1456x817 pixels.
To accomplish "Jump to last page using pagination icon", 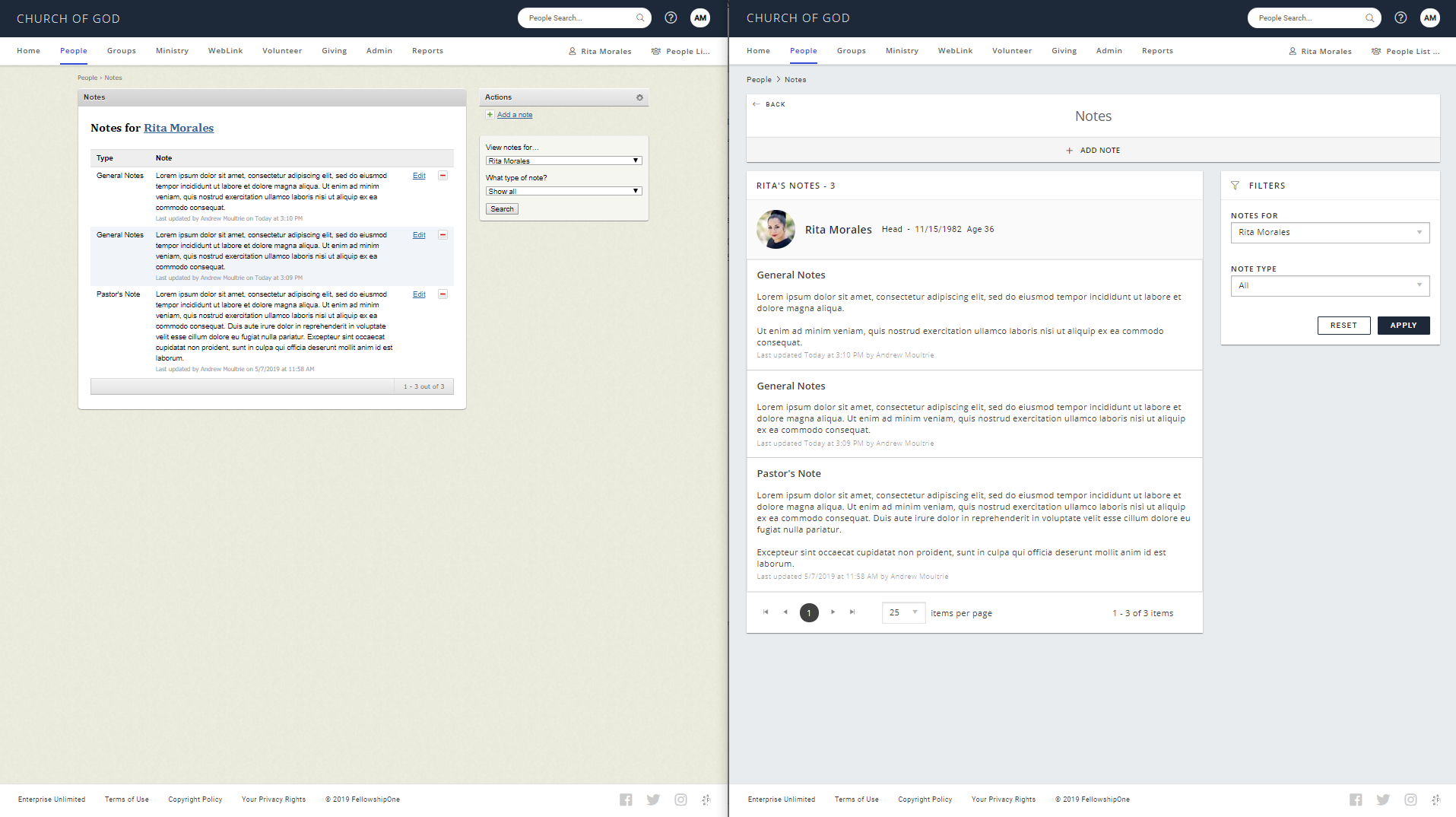I will (x=852, y=612).
